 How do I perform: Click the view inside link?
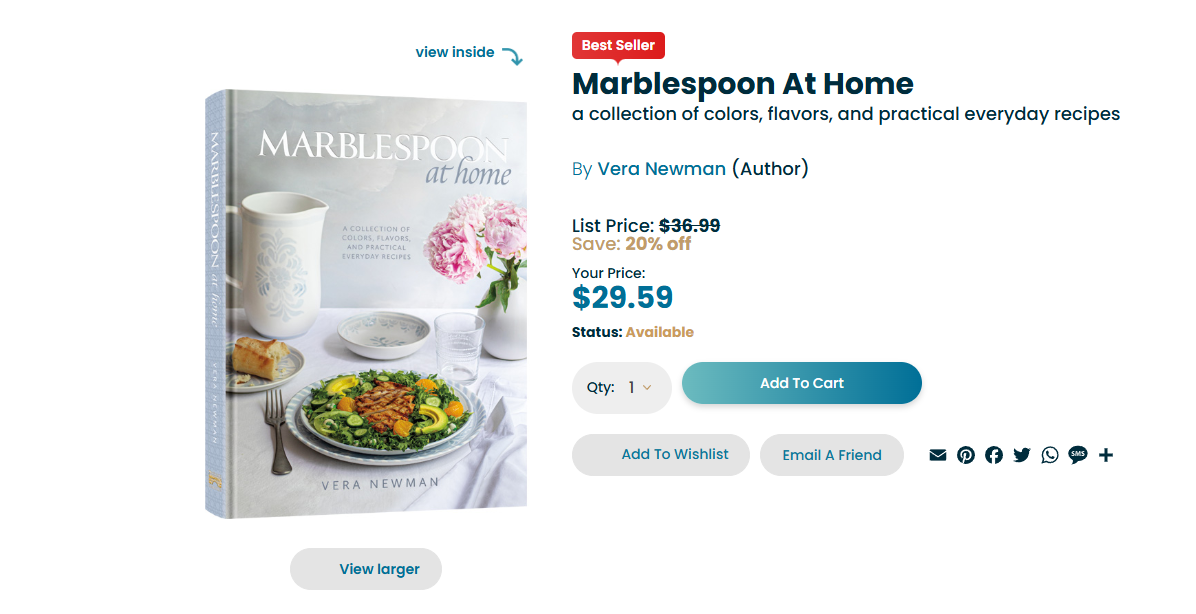coord(455,52)
